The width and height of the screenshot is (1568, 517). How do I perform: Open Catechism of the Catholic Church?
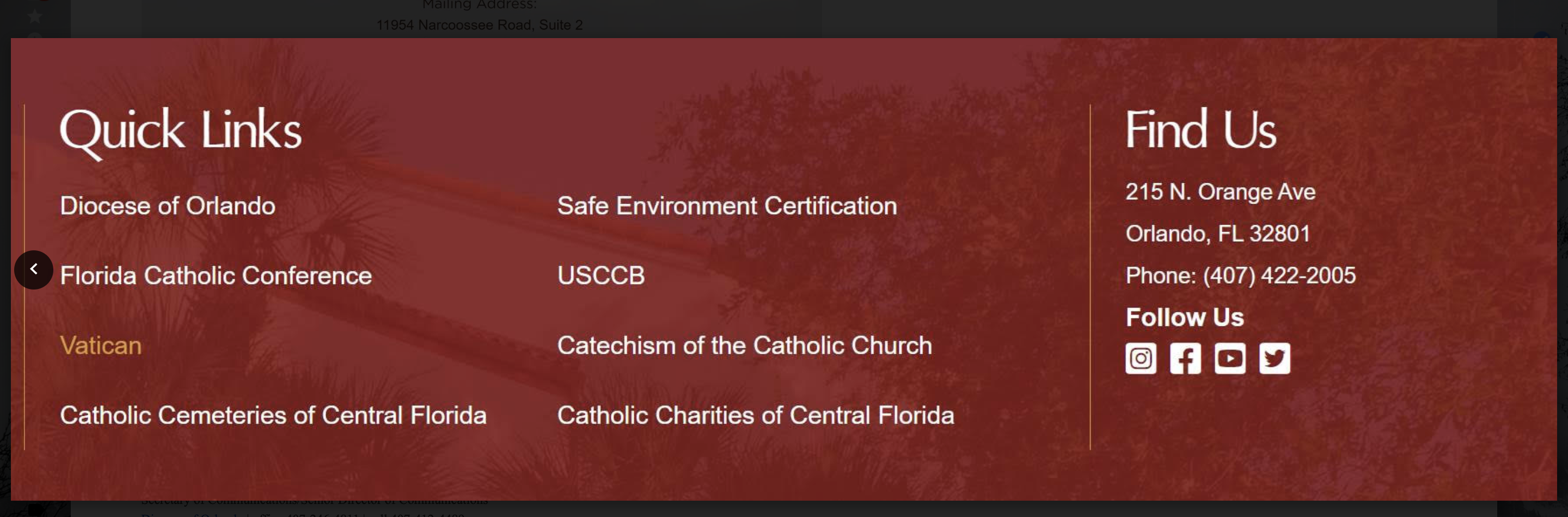(744, 346)
